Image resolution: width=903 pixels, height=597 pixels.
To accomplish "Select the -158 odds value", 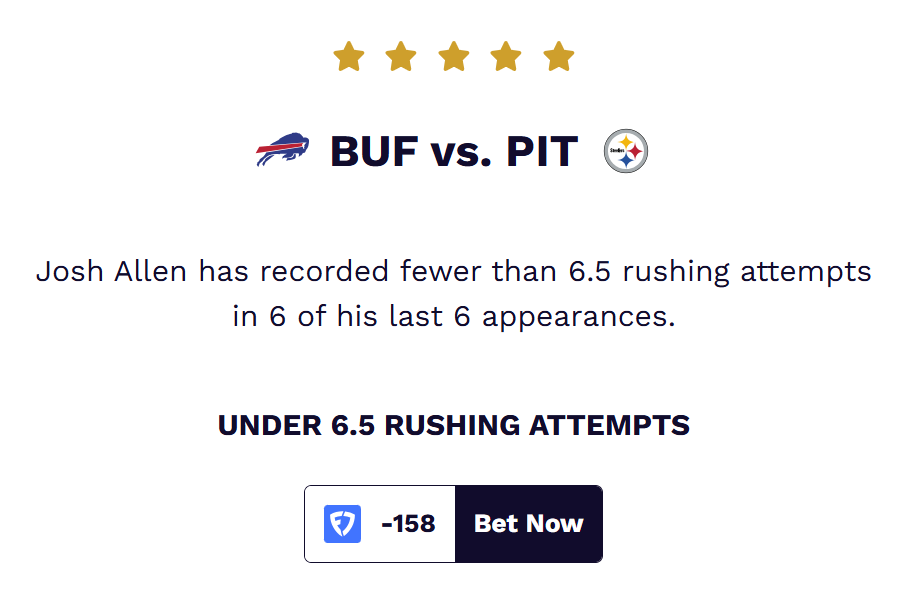I will (x=408, y=524).
